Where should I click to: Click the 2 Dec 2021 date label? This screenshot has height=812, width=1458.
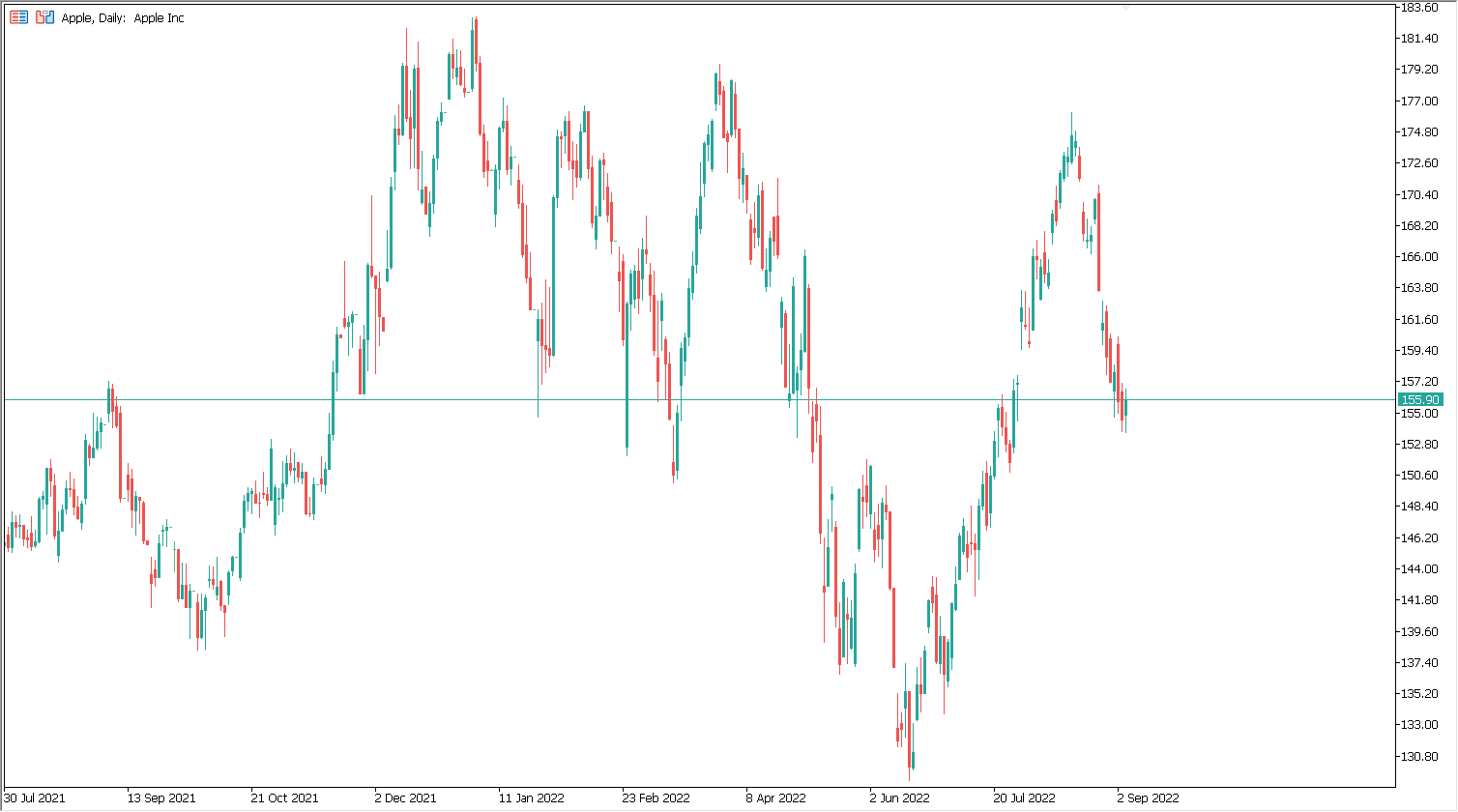[406, 798]
